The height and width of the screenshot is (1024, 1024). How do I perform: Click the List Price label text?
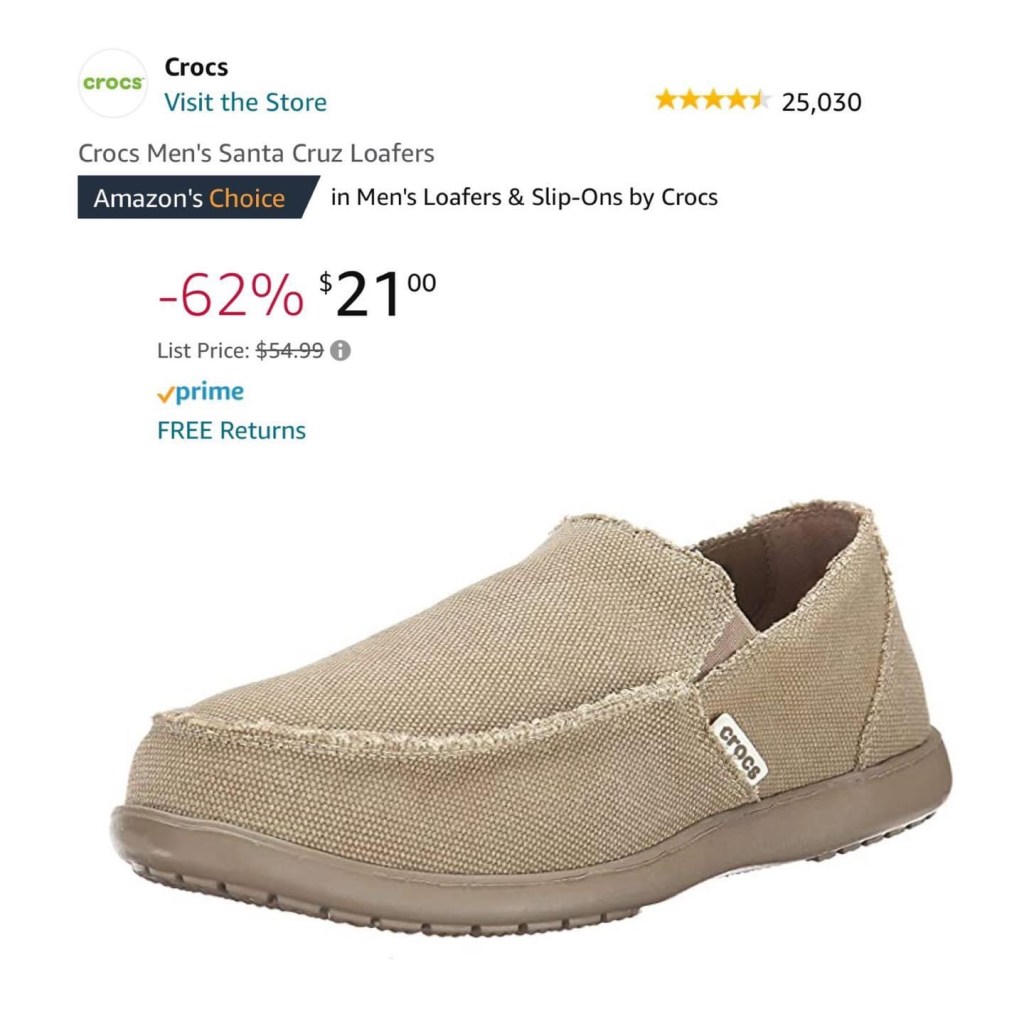[x=203, y=351]
